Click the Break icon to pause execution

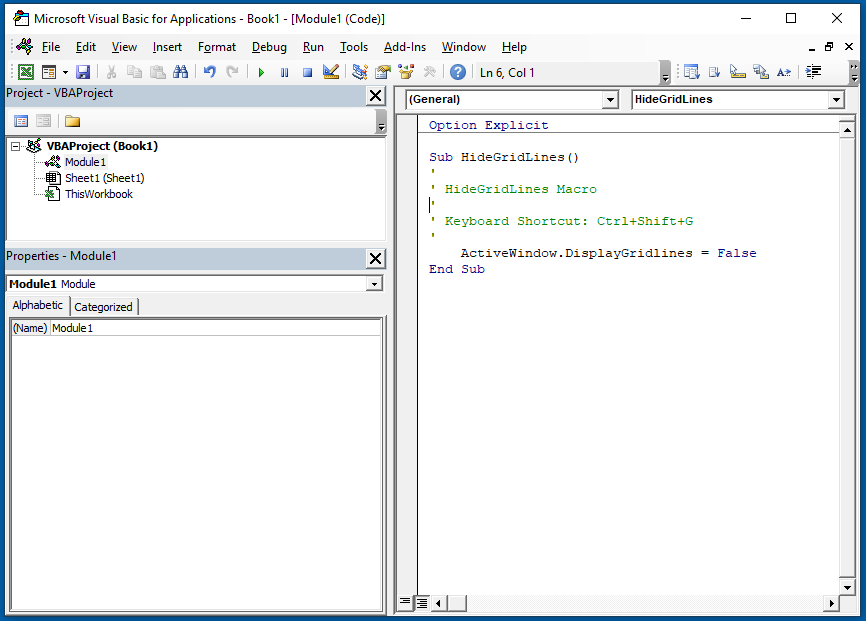[x=284, y=71]
